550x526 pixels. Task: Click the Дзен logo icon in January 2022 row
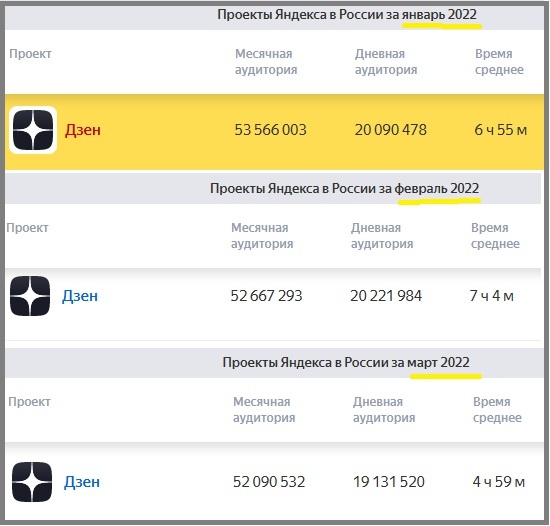coord(33,130)
